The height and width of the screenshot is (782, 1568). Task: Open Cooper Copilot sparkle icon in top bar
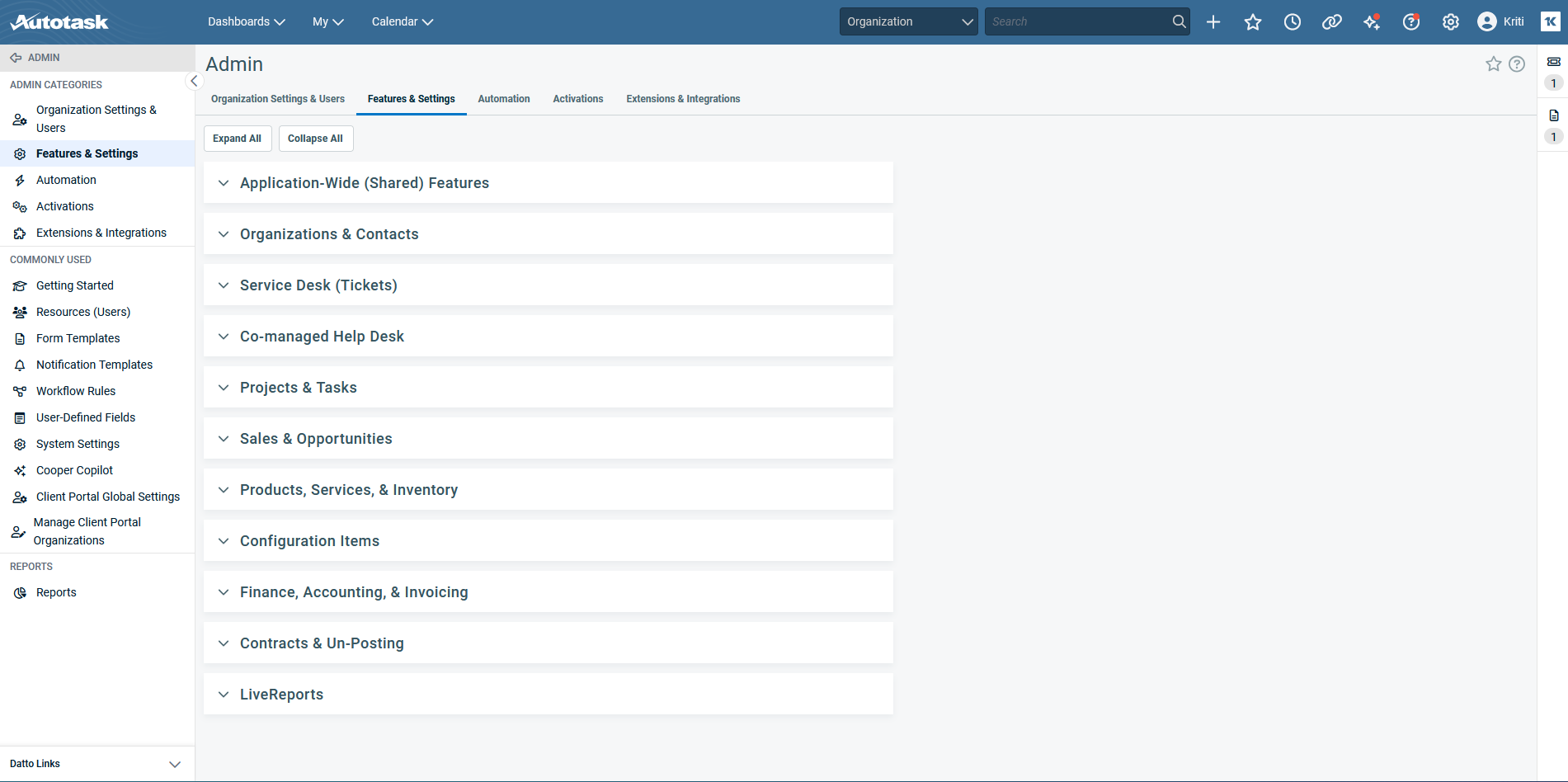click(1372, 22)
